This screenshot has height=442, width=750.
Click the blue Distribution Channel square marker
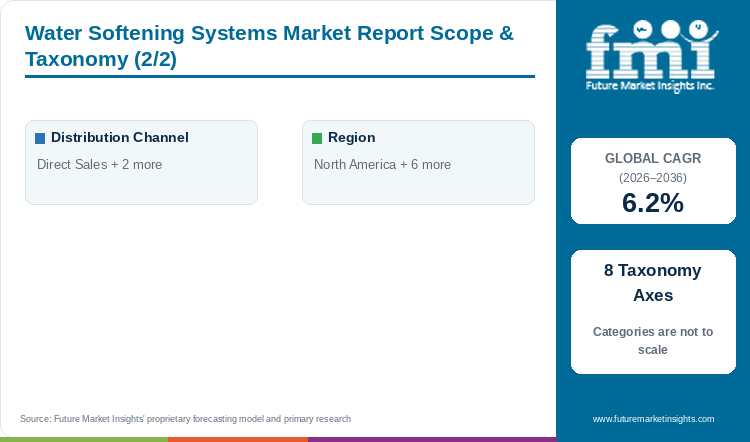pos(40,138)
